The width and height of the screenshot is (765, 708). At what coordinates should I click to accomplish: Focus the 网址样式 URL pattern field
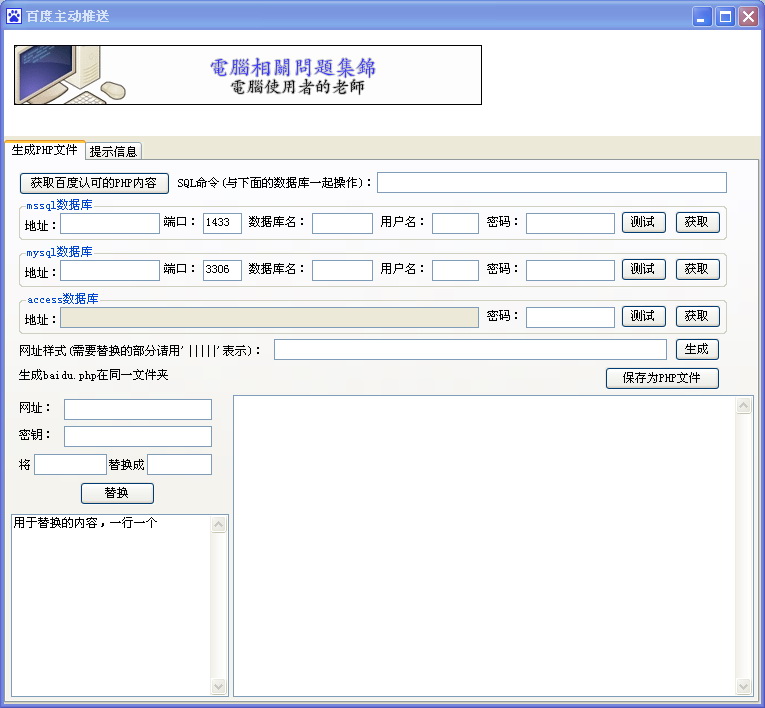pos(470,349)
